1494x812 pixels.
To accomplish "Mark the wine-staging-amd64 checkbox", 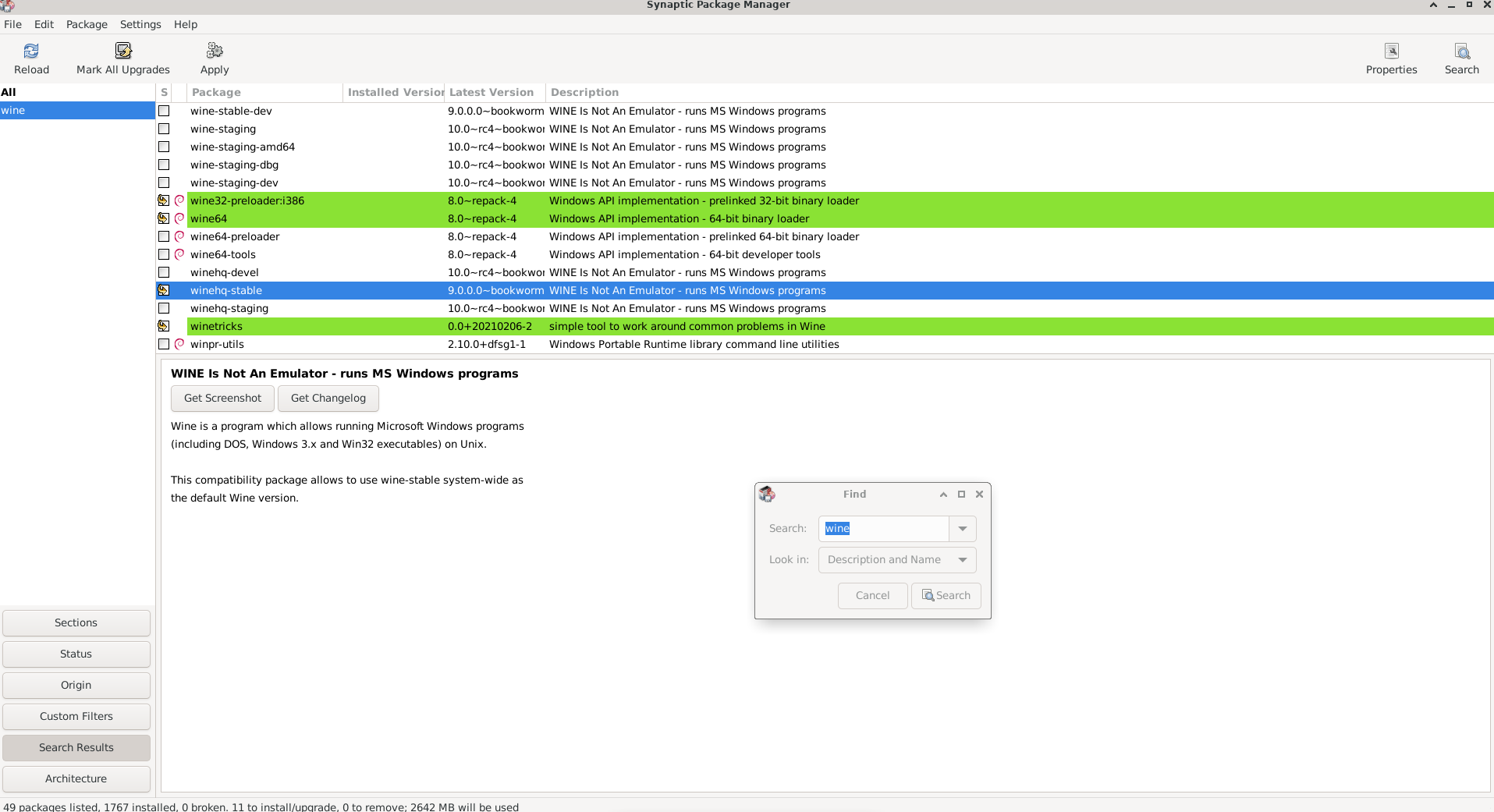I will (x=164, y=147).
